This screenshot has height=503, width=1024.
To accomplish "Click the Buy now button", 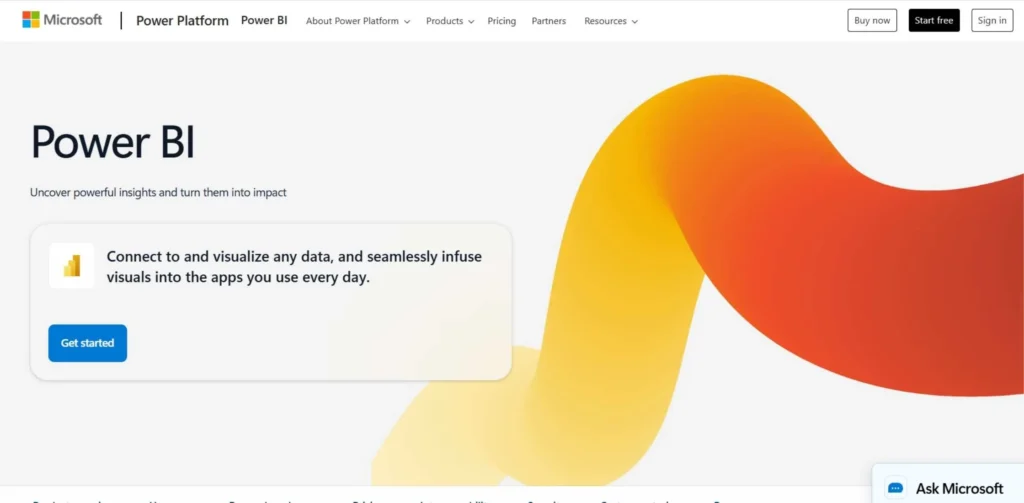I will click(872, 21).
